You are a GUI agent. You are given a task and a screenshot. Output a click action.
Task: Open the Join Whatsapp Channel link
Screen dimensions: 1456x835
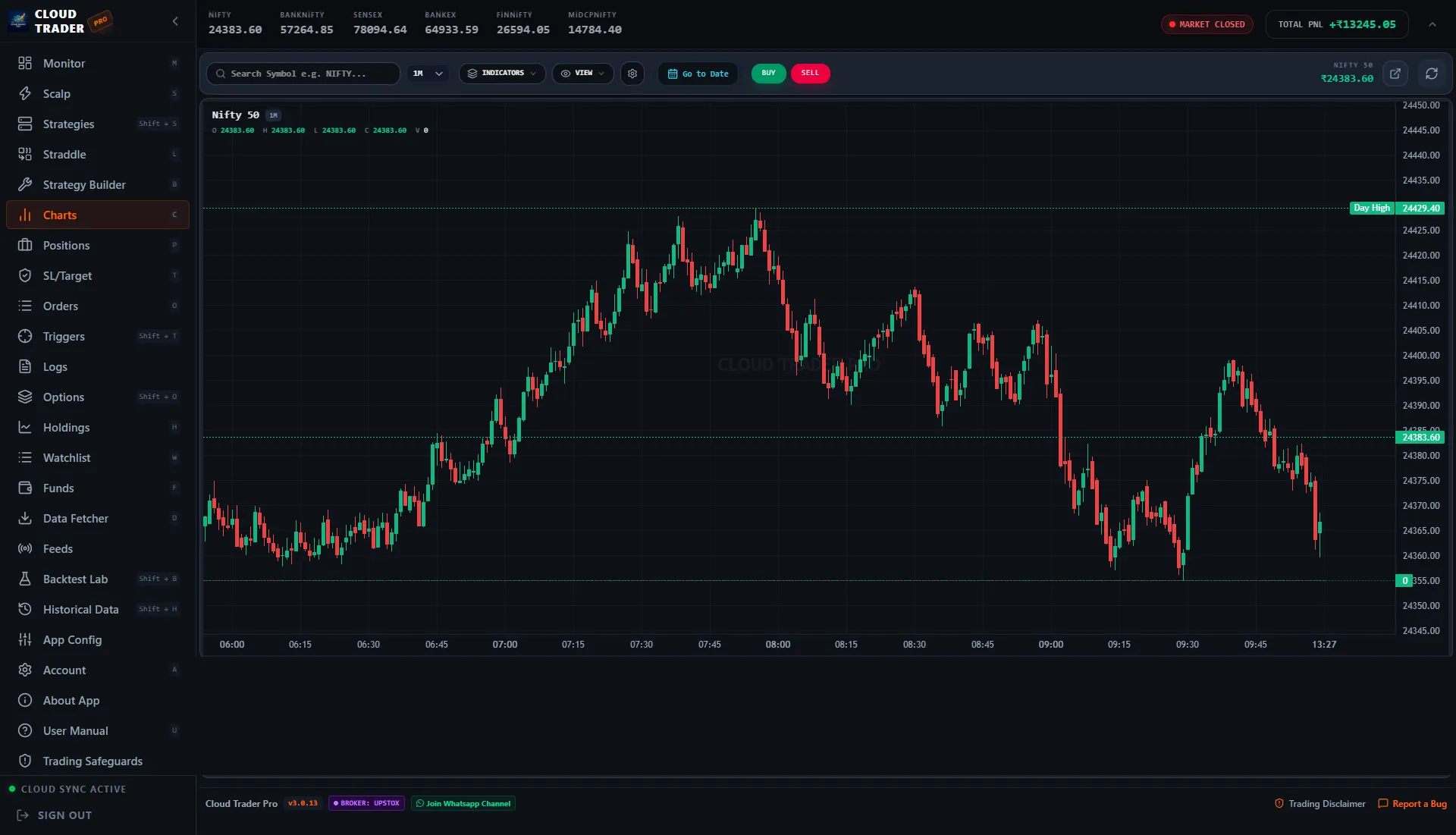point(463,803)
